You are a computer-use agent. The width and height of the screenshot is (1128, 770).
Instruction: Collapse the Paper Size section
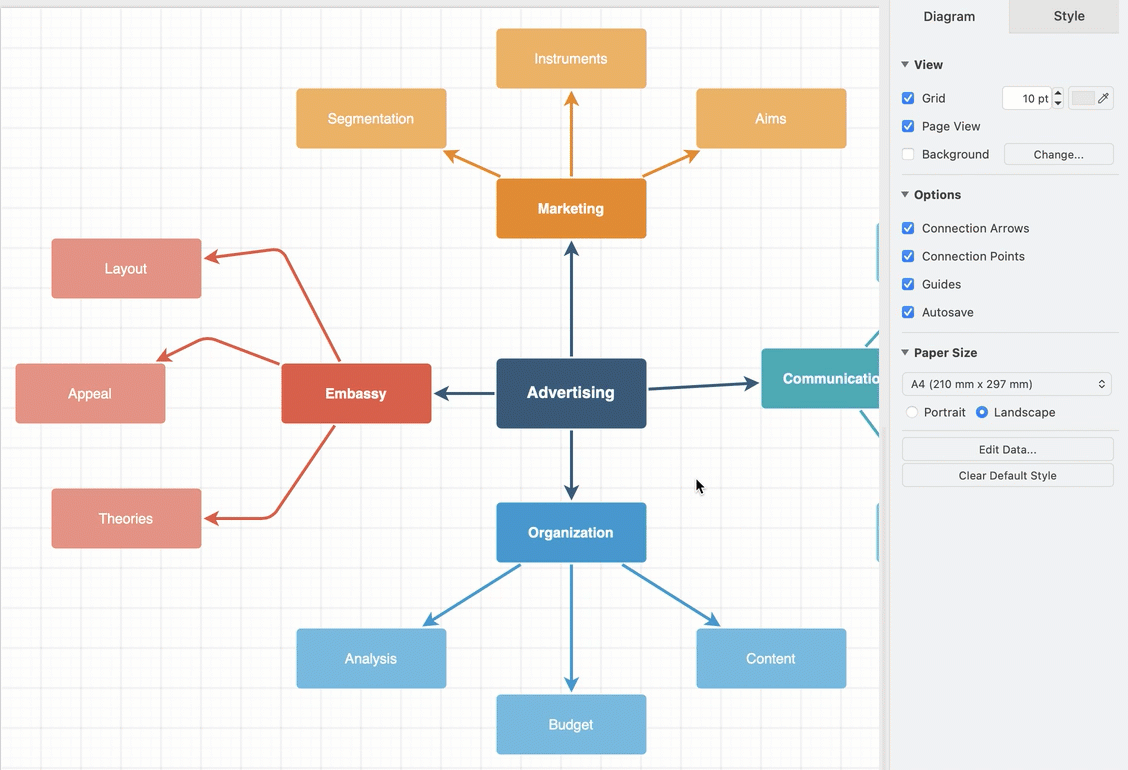click(x=905, y=353)
